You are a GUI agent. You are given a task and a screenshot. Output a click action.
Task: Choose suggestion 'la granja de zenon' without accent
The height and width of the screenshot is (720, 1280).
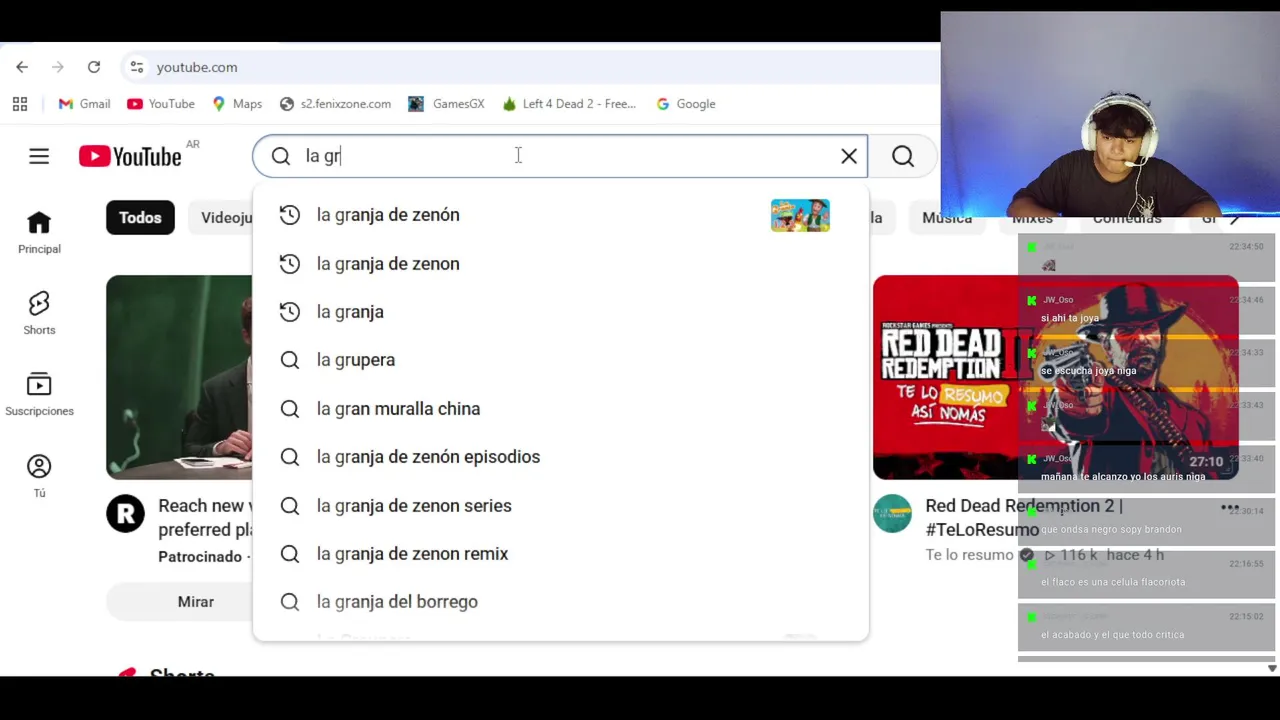[560, 264]
